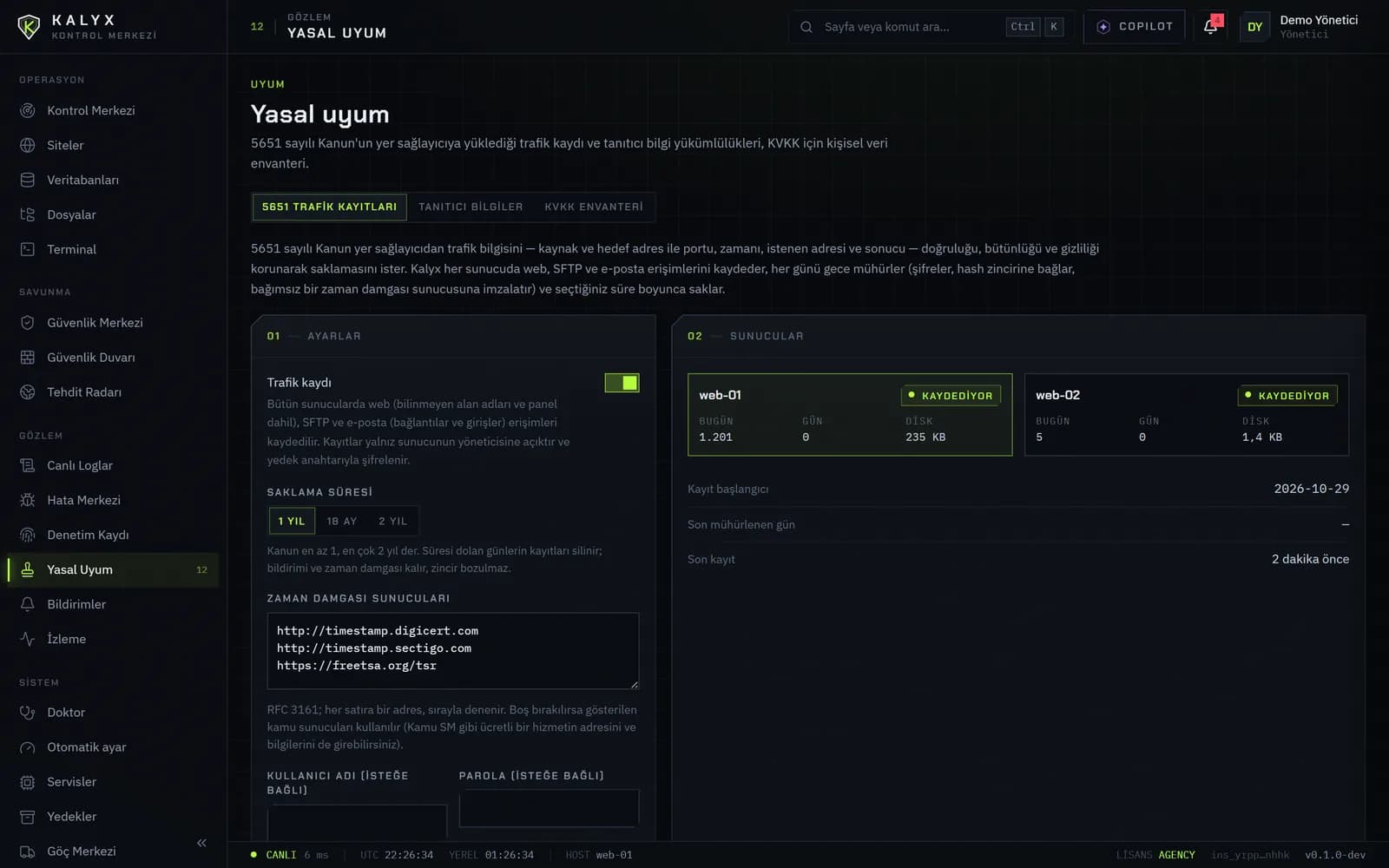Open the Servisler chip icon

pos(28,782)
